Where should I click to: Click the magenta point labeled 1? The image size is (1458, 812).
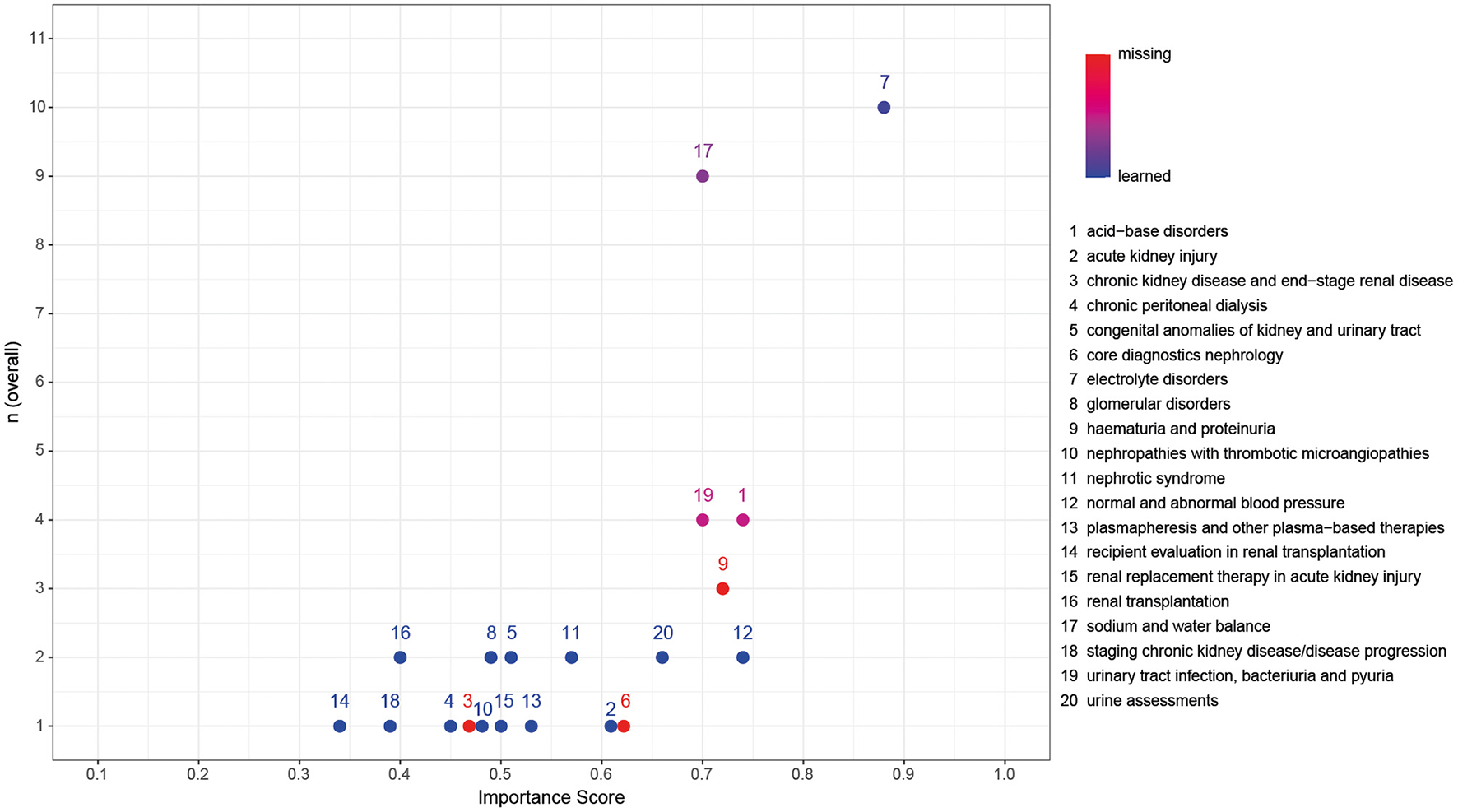click(x=742, y=520)
